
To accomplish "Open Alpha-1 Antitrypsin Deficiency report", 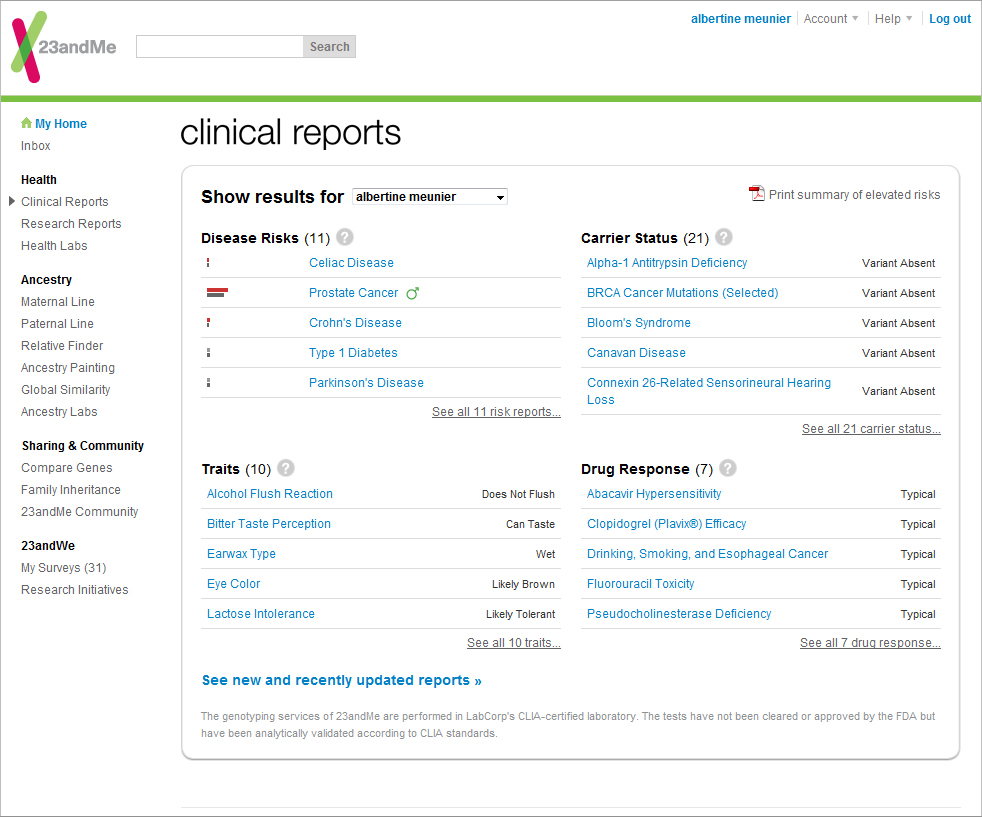I will pos(667,263).
